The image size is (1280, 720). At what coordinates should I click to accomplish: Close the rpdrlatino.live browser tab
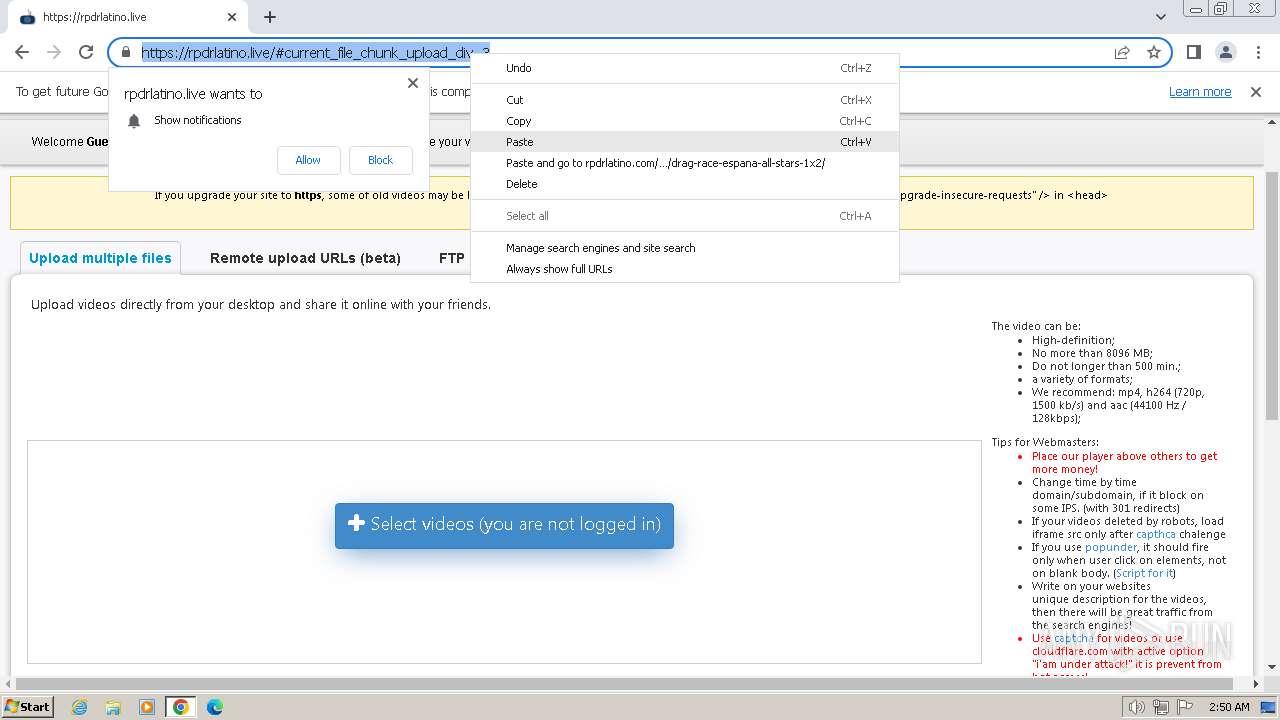coord(232,17)
